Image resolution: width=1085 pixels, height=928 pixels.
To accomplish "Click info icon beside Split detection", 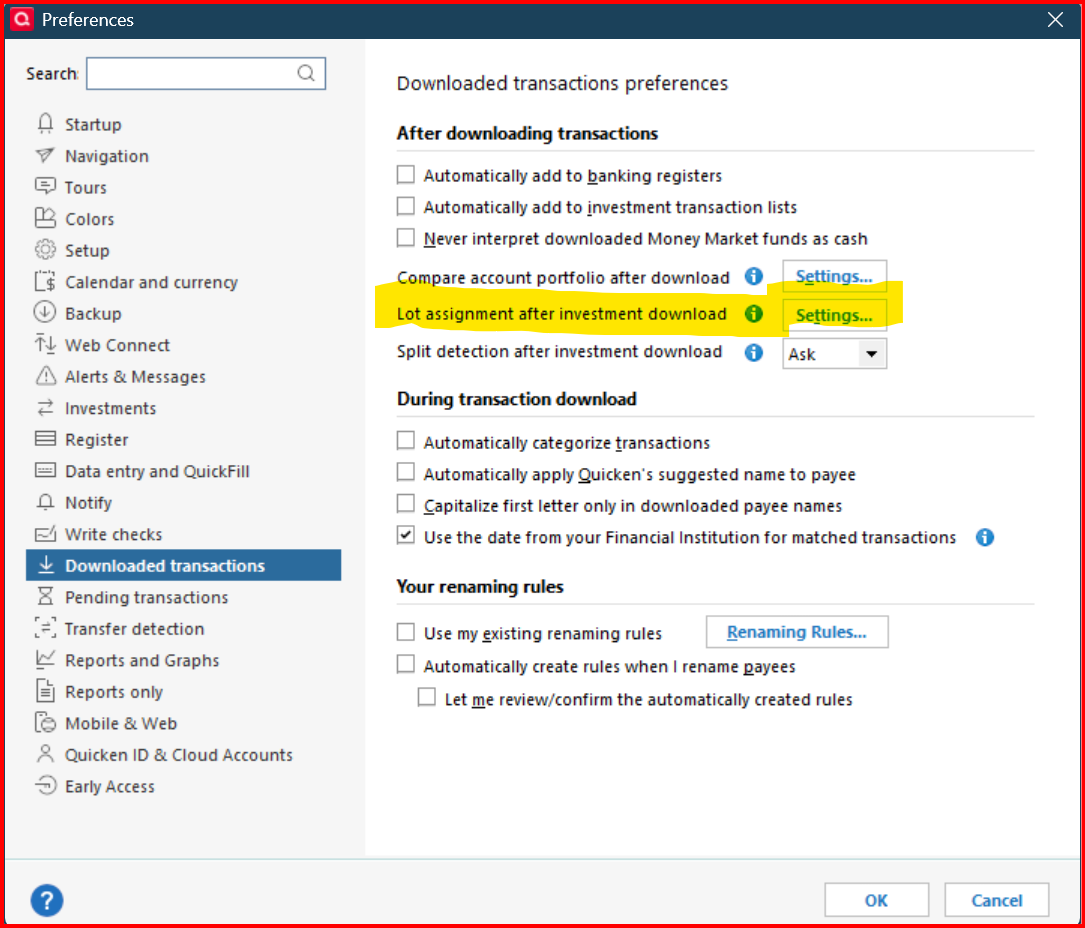I will tap(754, 352).
